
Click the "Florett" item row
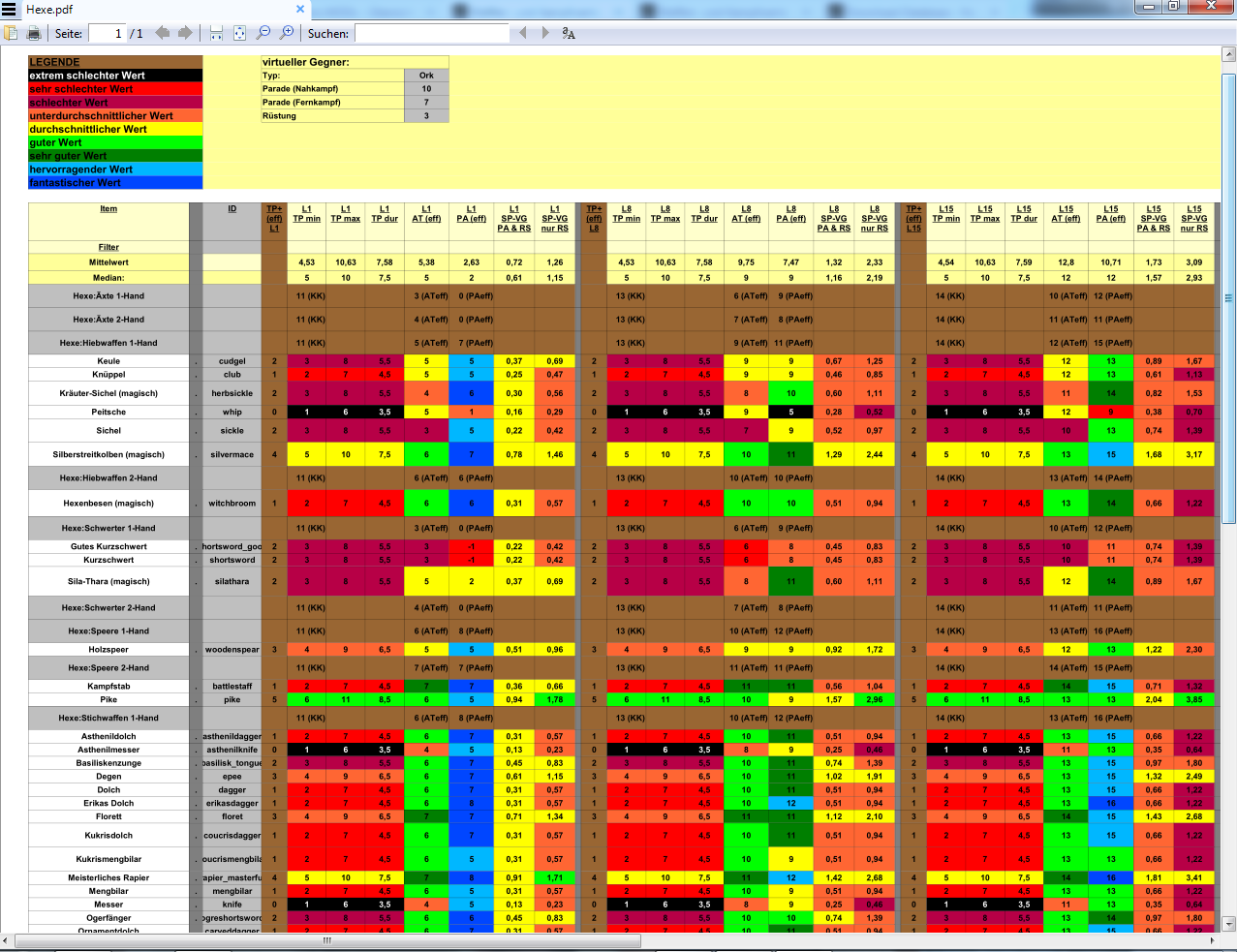click(x=108, y=816)
